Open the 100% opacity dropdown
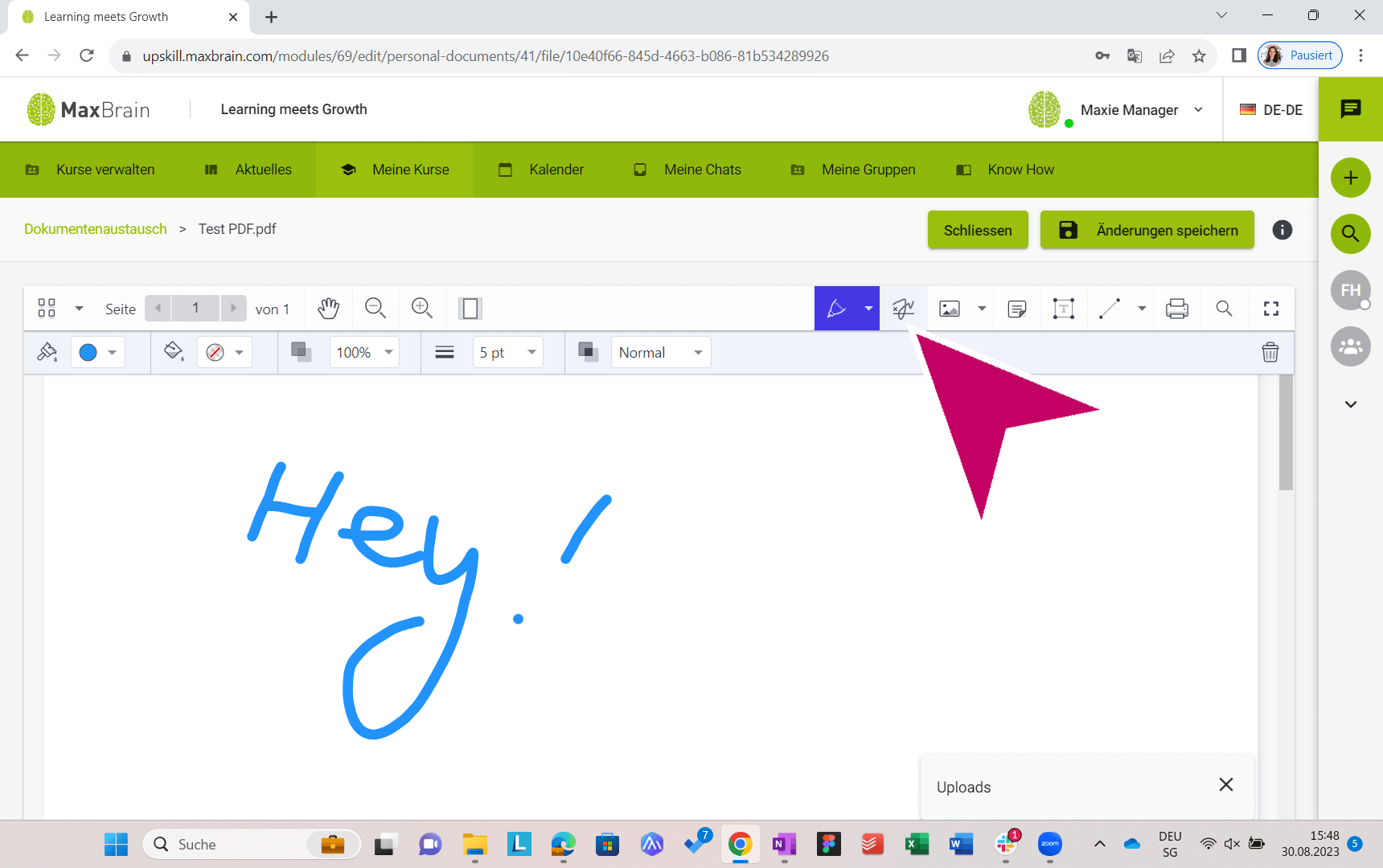Image resolution: width=1383 pixels, height=868 pixels. [x=364, y=352]
